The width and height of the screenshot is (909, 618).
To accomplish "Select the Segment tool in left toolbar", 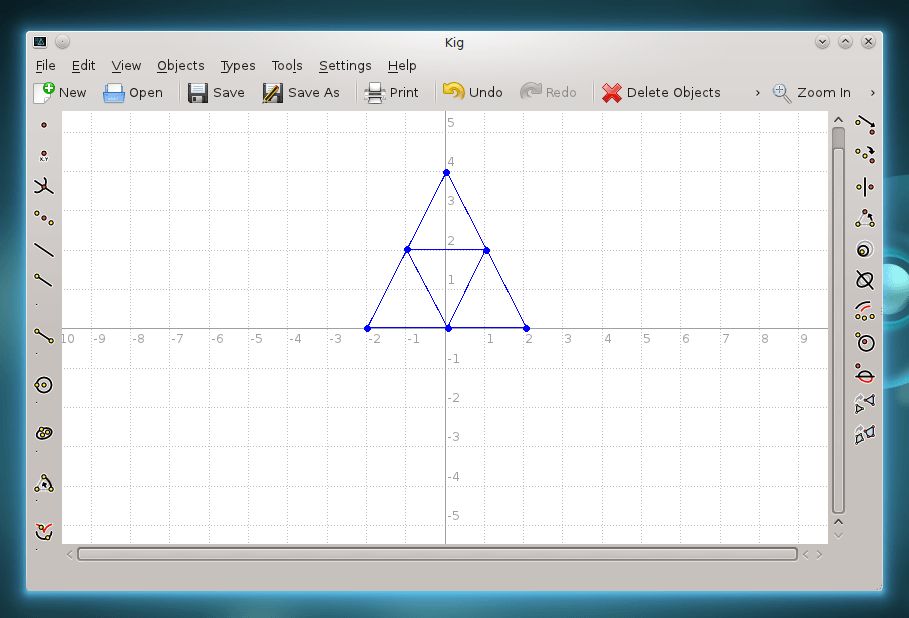I will point(43,336).
